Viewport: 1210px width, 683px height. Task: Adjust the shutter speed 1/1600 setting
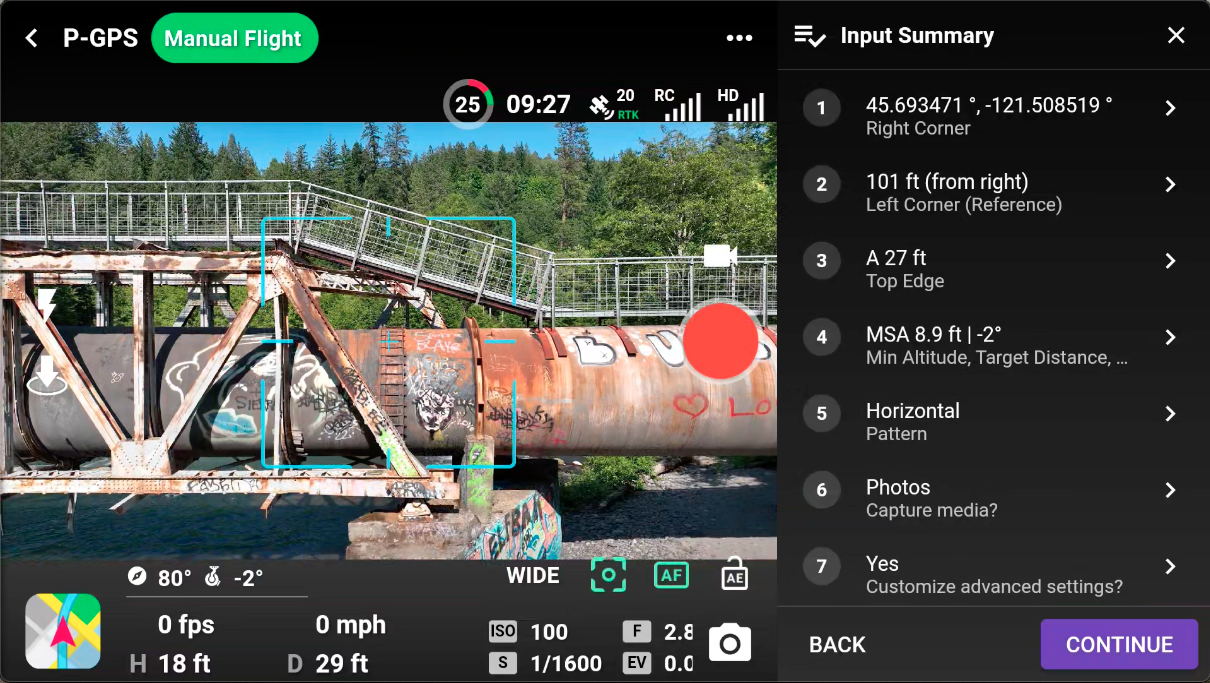pyautogui.click(x=545, y=663)
